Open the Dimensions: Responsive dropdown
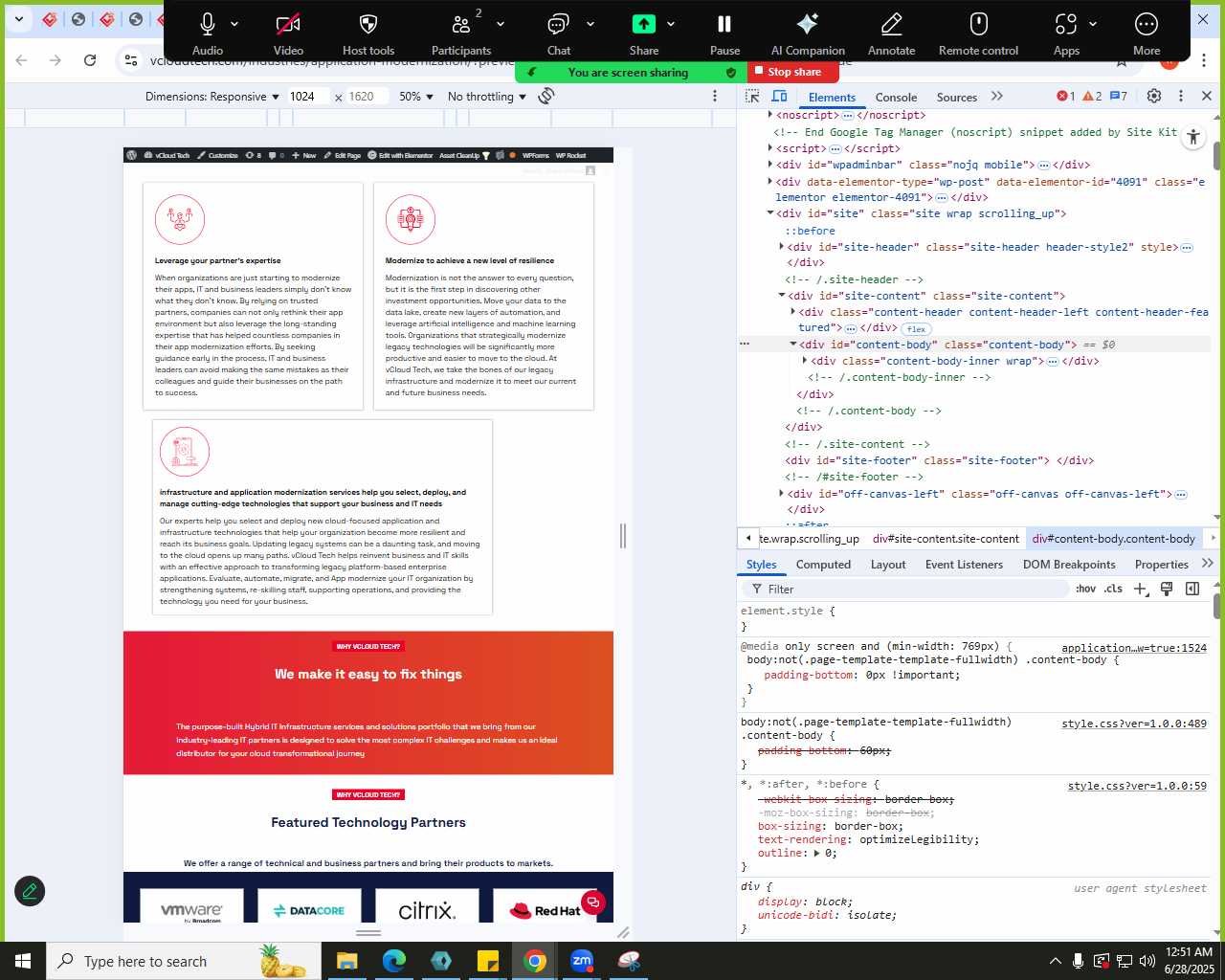Screen dimensions: 1225x980 [x=212, y=97]
